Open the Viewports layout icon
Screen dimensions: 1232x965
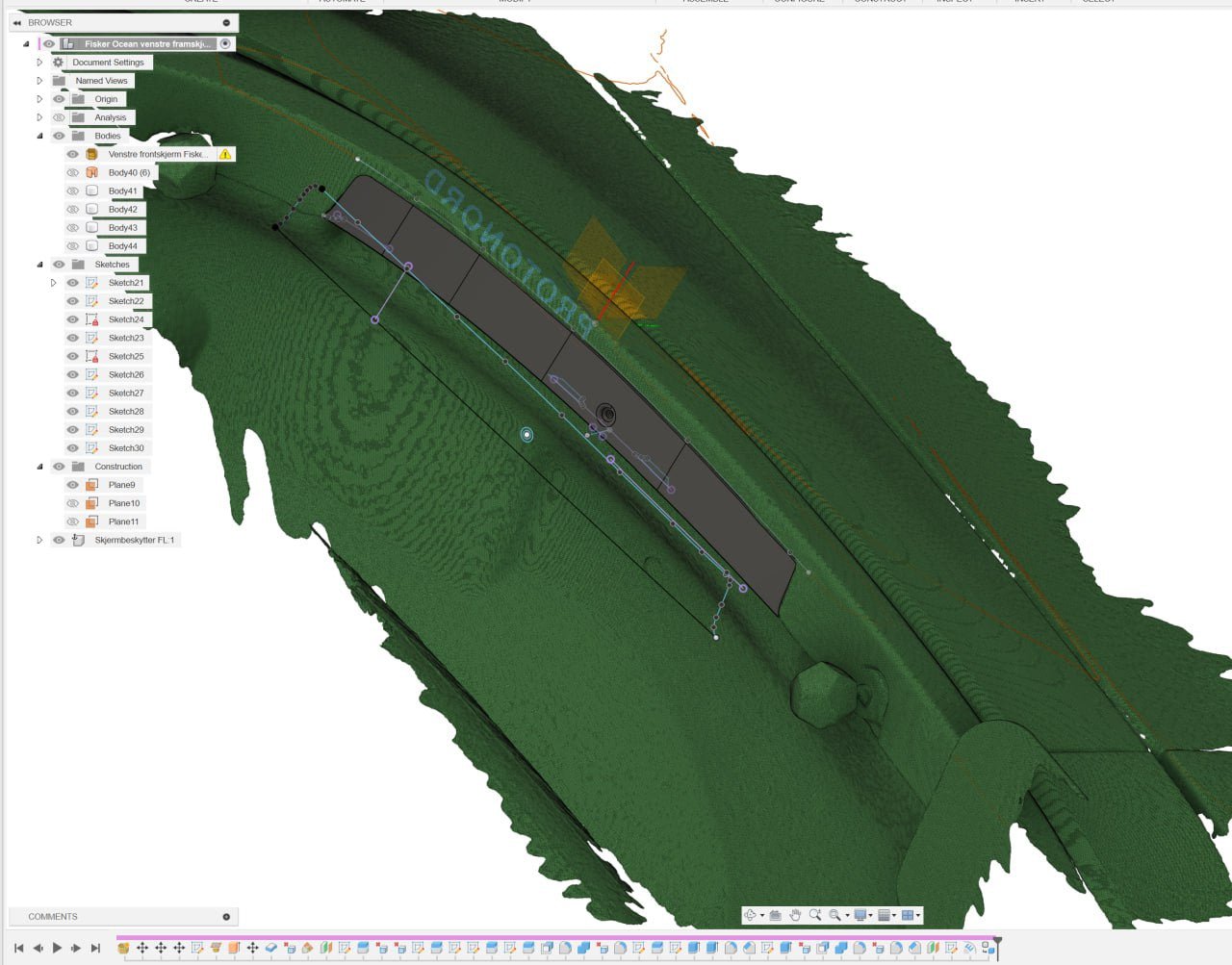click(x=908, y=915)
